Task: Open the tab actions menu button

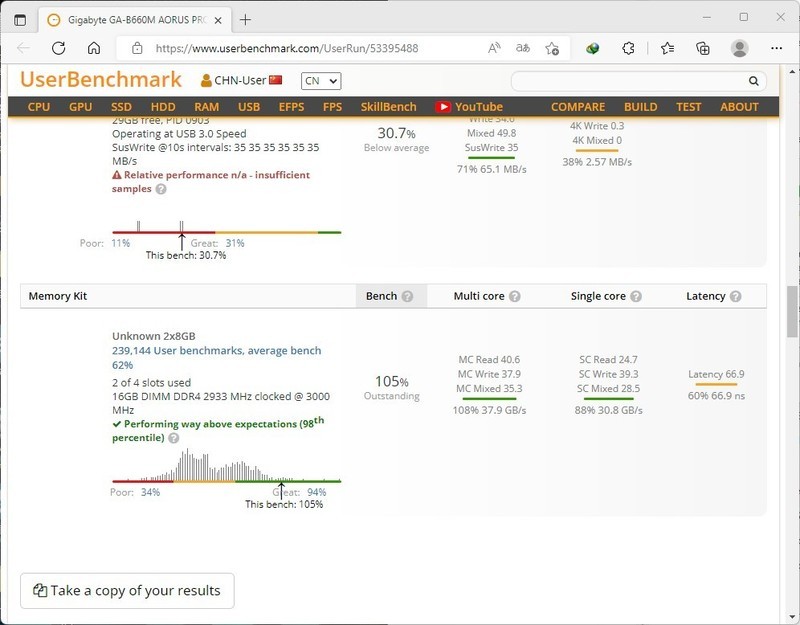Action: (20, 19)
